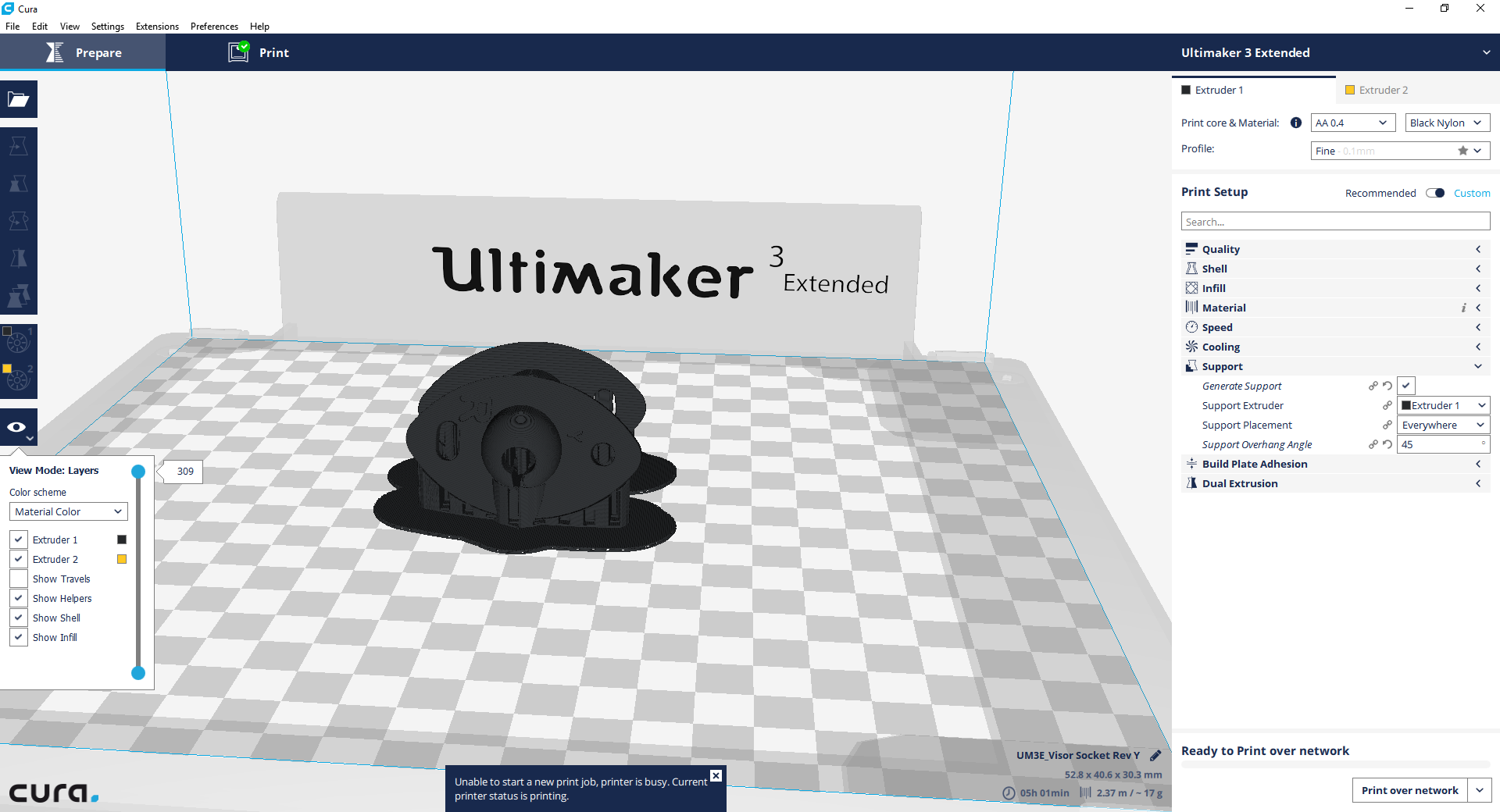Choose extruder 1 button in left toolbar
Screen dimensions: 1500x812
tap(19, 343)
